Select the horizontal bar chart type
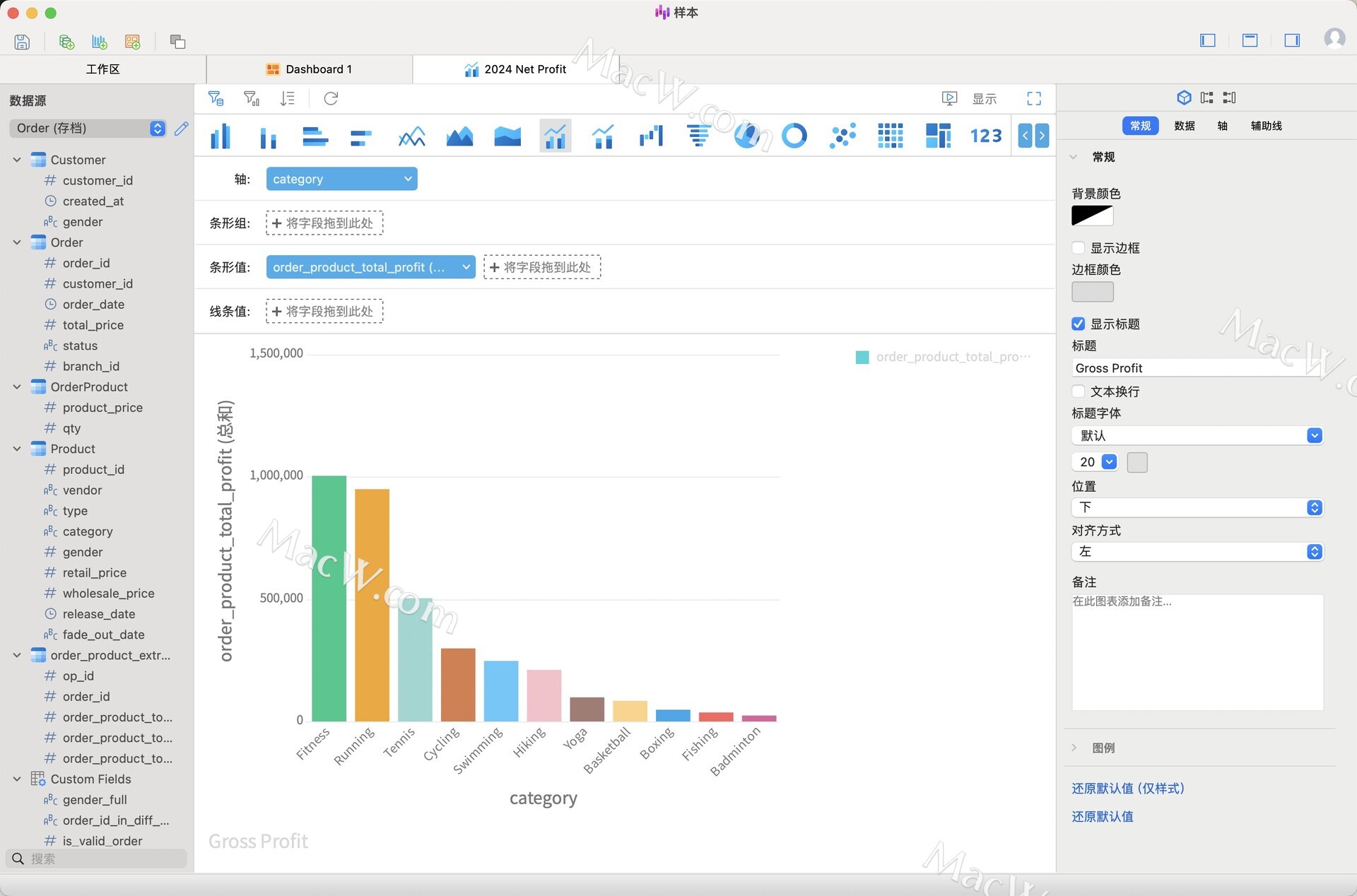The width and height of the screenshot is (1357, 896). click(x=315, y=136)
